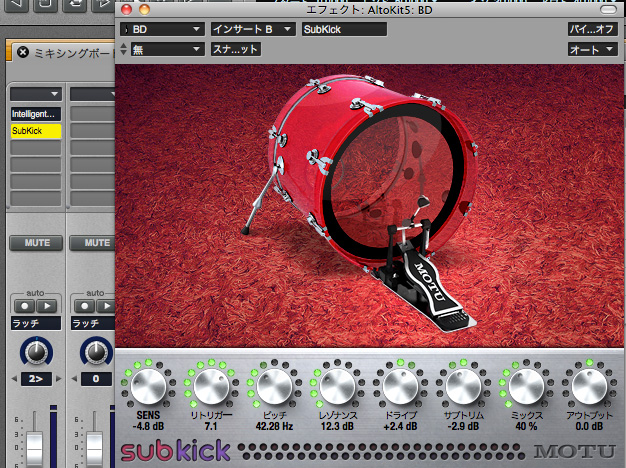Adjust the ドライブ knob

[400, 386]
